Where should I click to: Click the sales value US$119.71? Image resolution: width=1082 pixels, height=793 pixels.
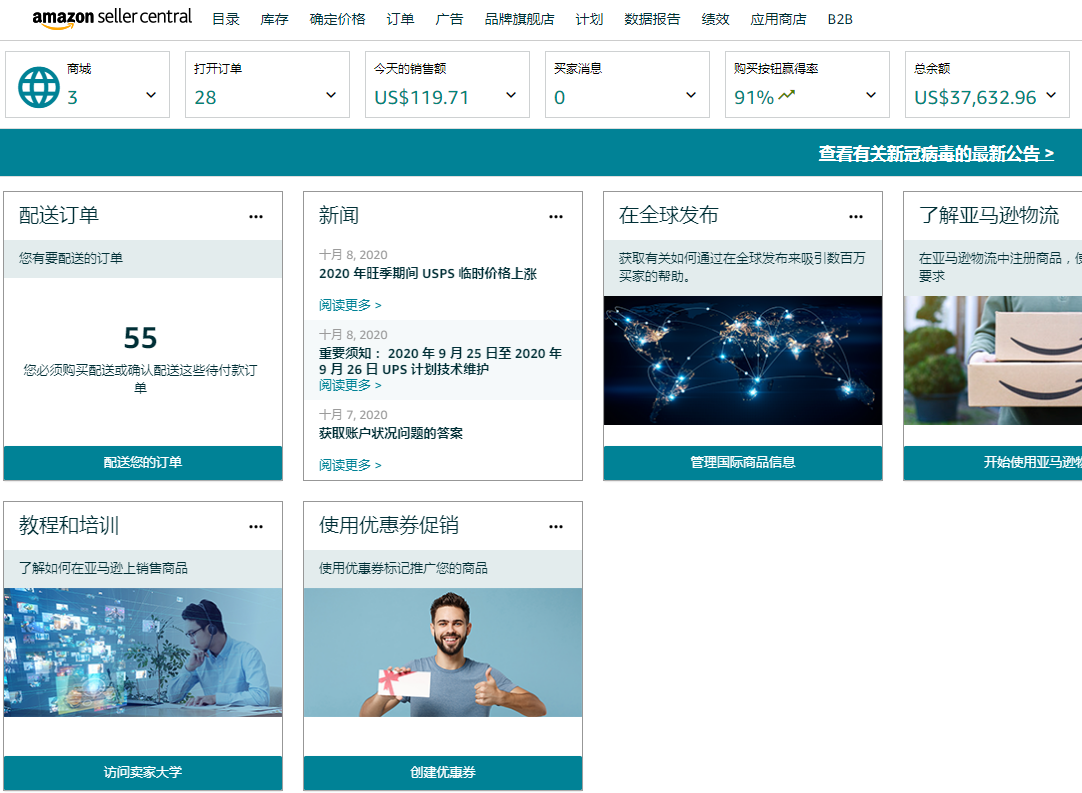tap(422, 97)
